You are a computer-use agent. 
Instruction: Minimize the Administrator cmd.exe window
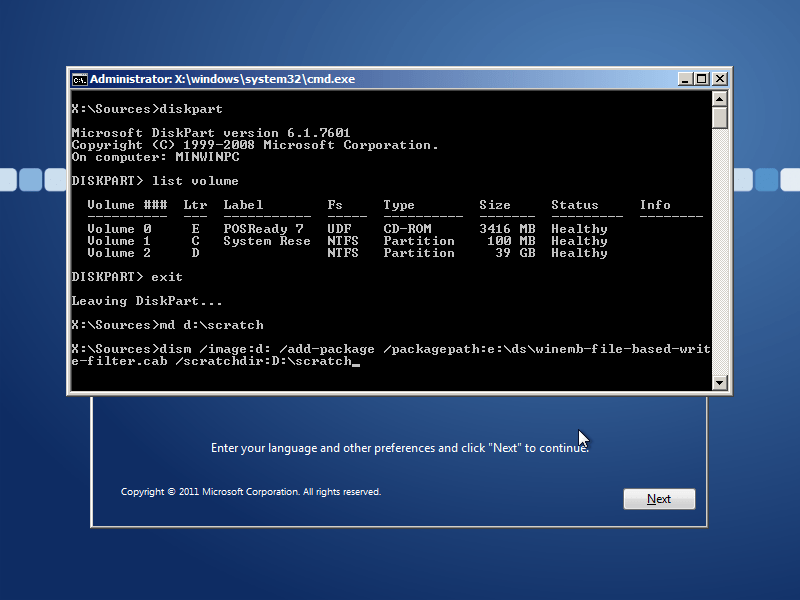(x=685, y=79)
